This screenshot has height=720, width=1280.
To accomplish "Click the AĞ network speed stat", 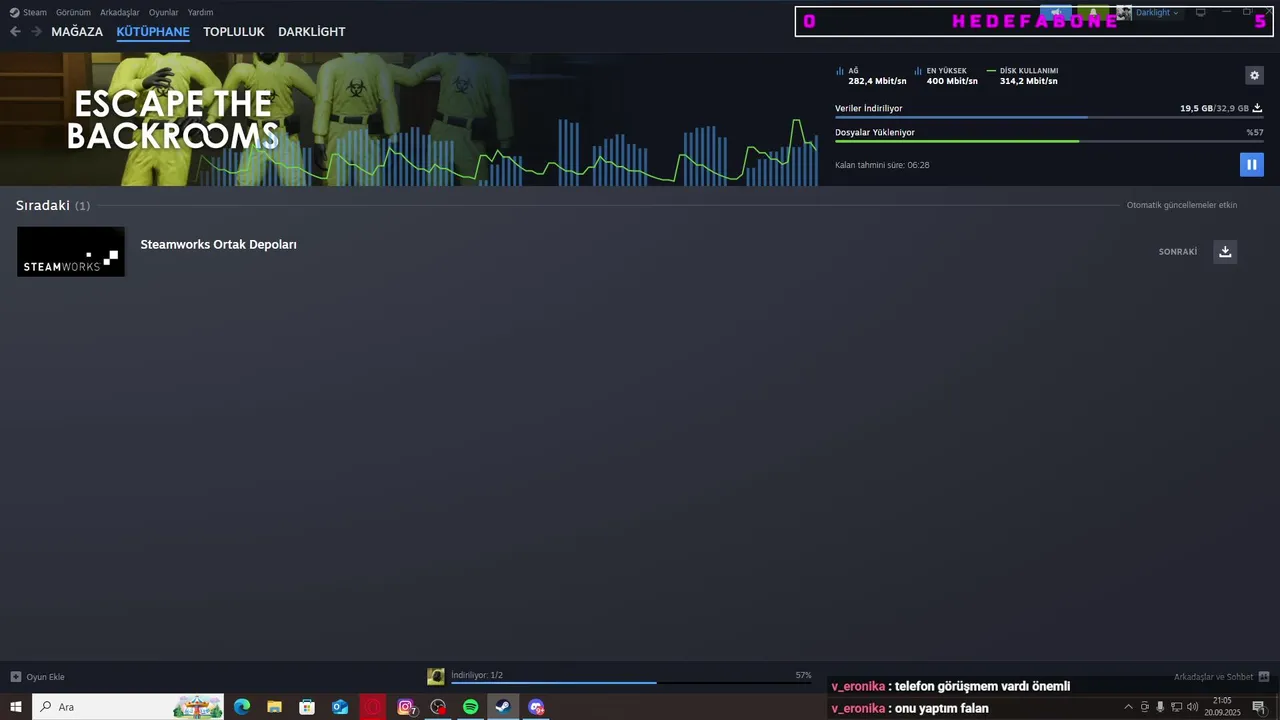I will click(871, 76).
